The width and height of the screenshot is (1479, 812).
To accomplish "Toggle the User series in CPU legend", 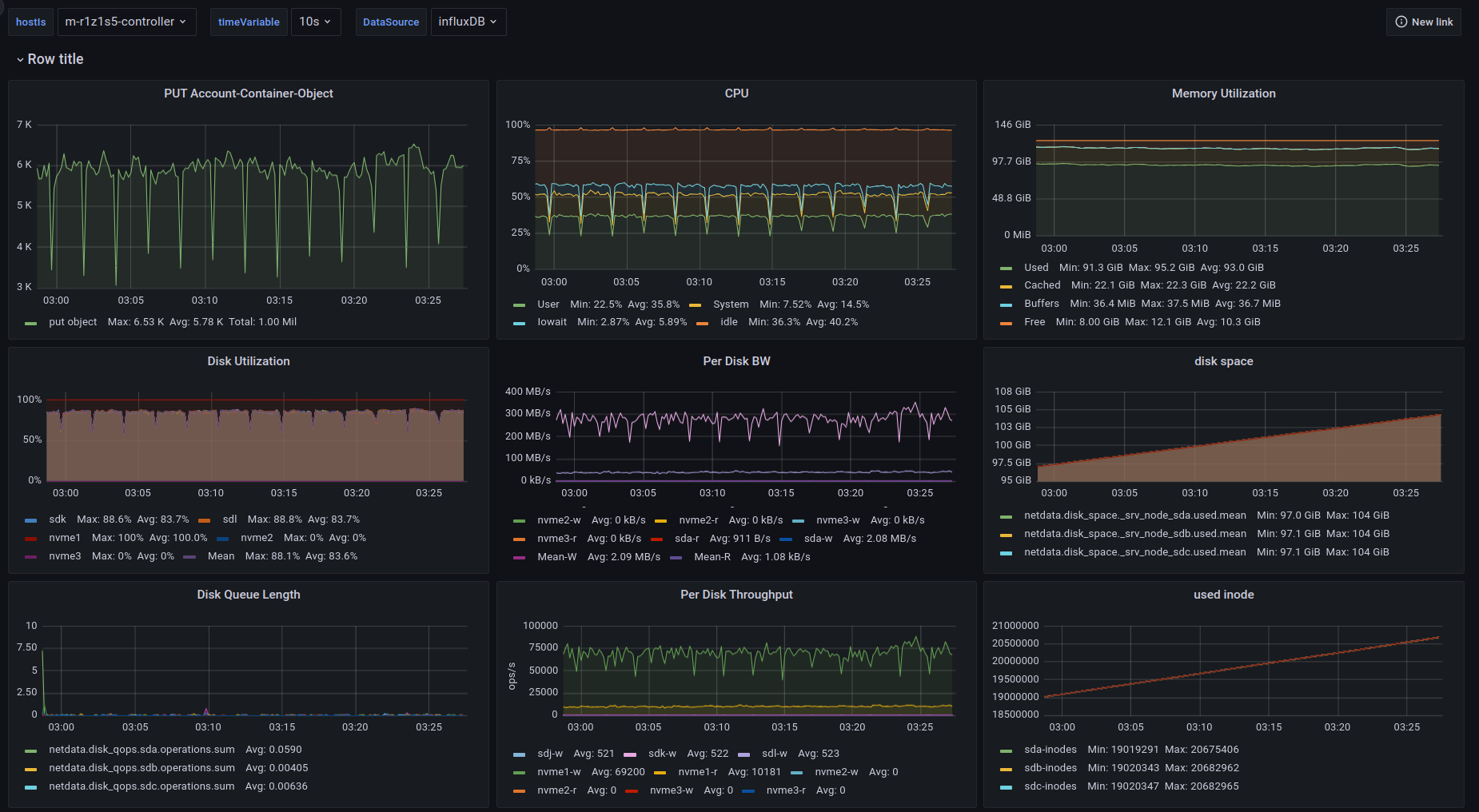I will (548, 304).
